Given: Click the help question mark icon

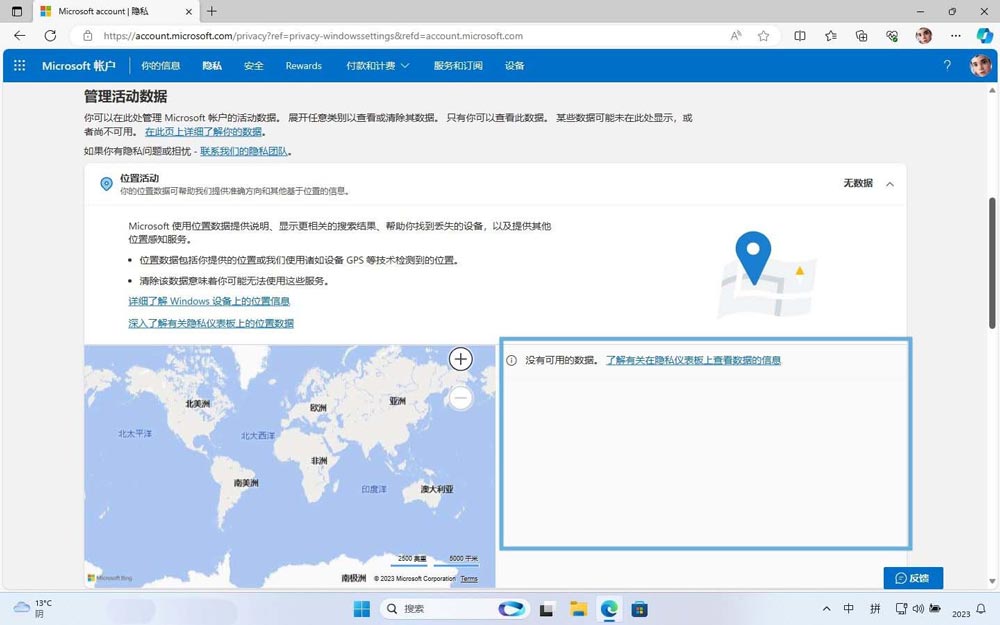Looking at the screenshot, I should tap(947, 65).
